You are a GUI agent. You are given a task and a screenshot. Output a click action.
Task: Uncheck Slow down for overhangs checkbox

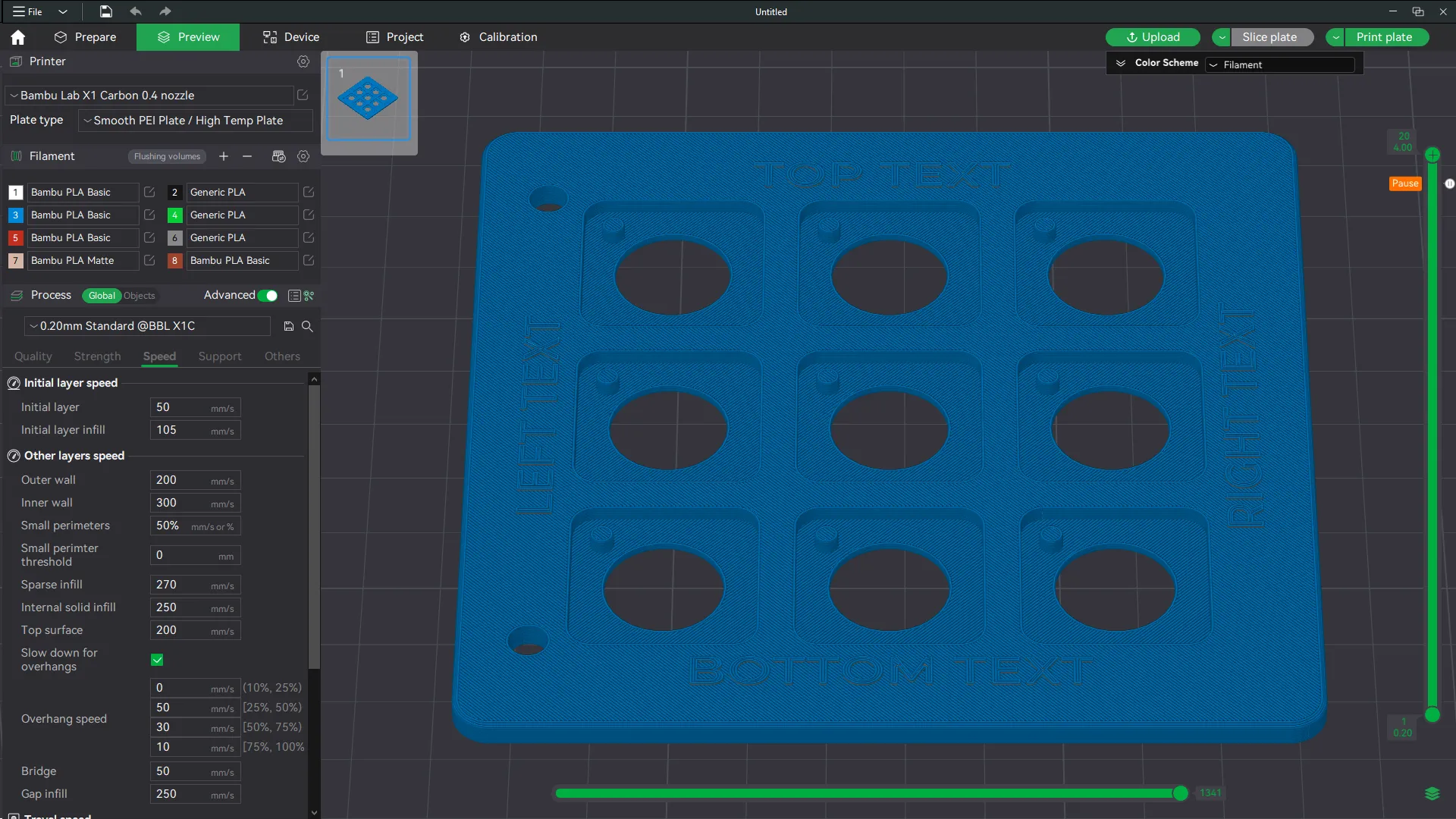coord(157,660)
